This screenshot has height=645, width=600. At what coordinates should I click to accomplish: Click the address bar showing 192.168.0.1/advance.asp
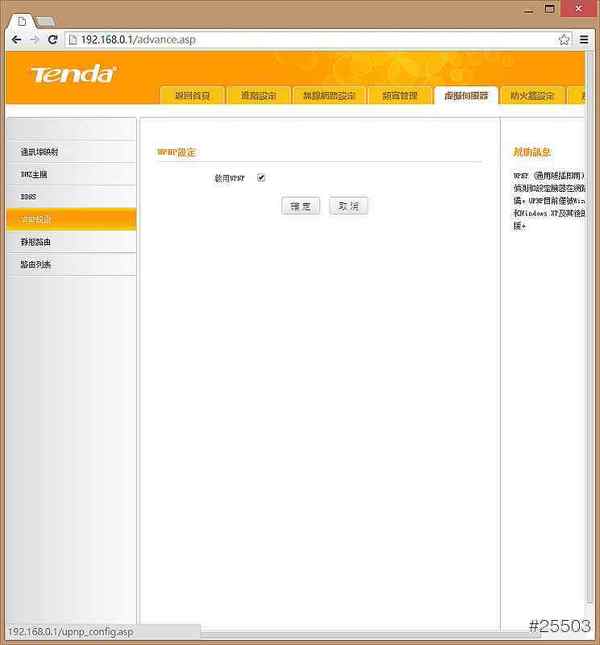click(x=317, y=40)
